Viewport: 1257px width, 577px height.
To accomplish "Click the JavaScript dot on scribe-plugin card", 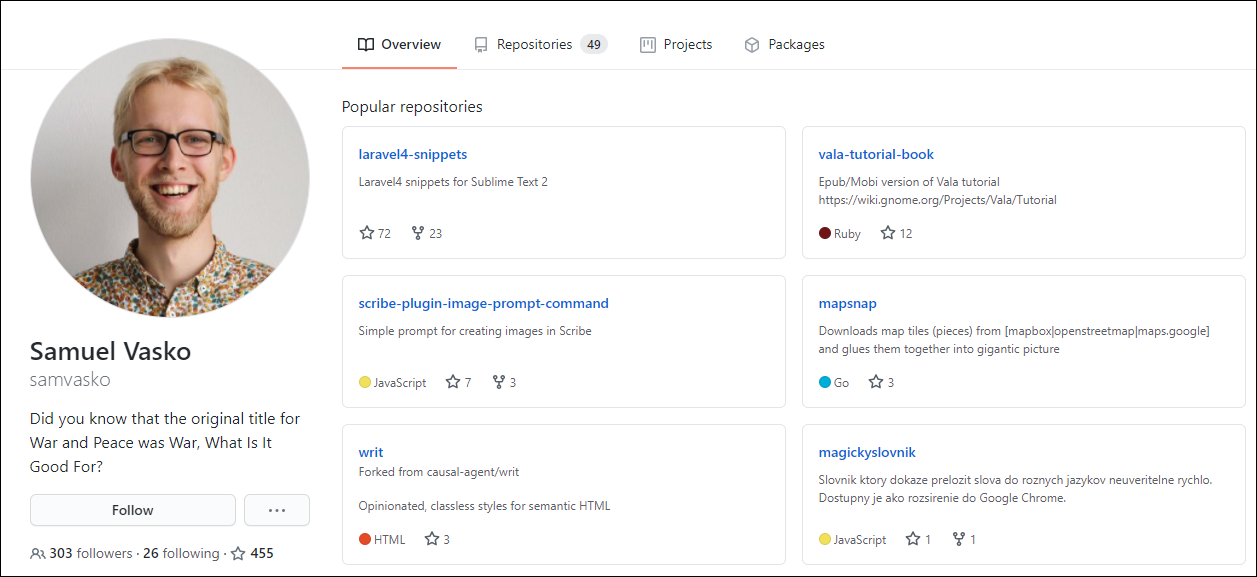I will (x=365, y=382).
